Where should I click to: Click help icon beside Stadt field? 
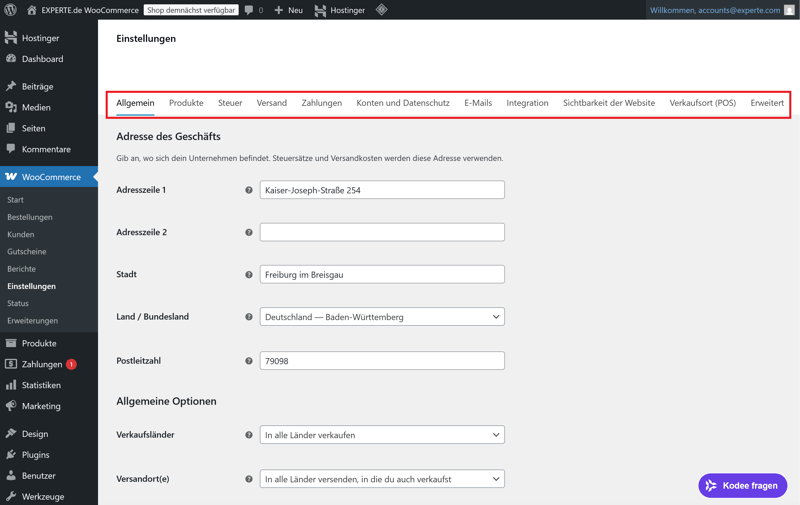tap(249, 274)
